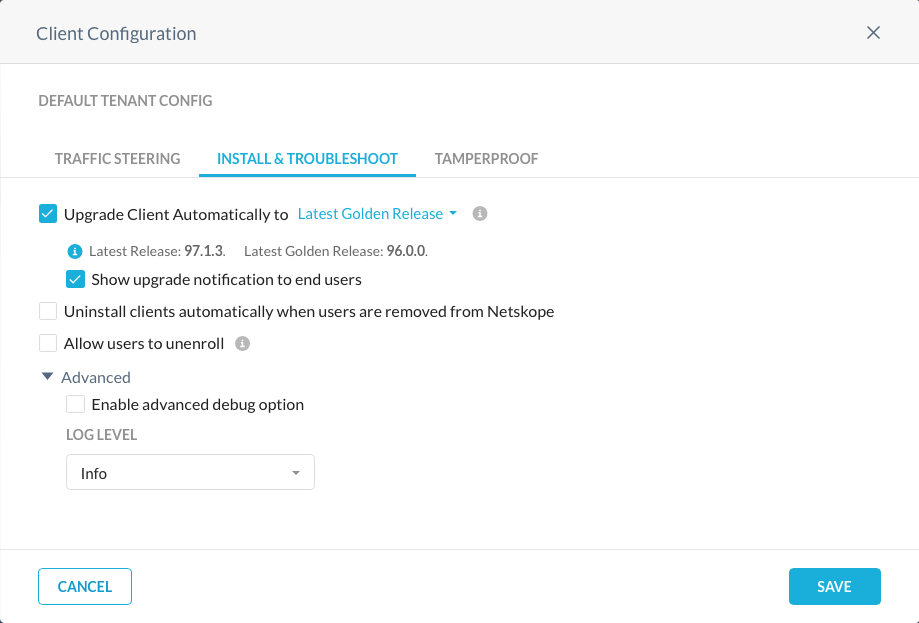Click the dropdown arrow on the Log Level field
This screenshot has height=623, width=919.
(x=296, y=471)
